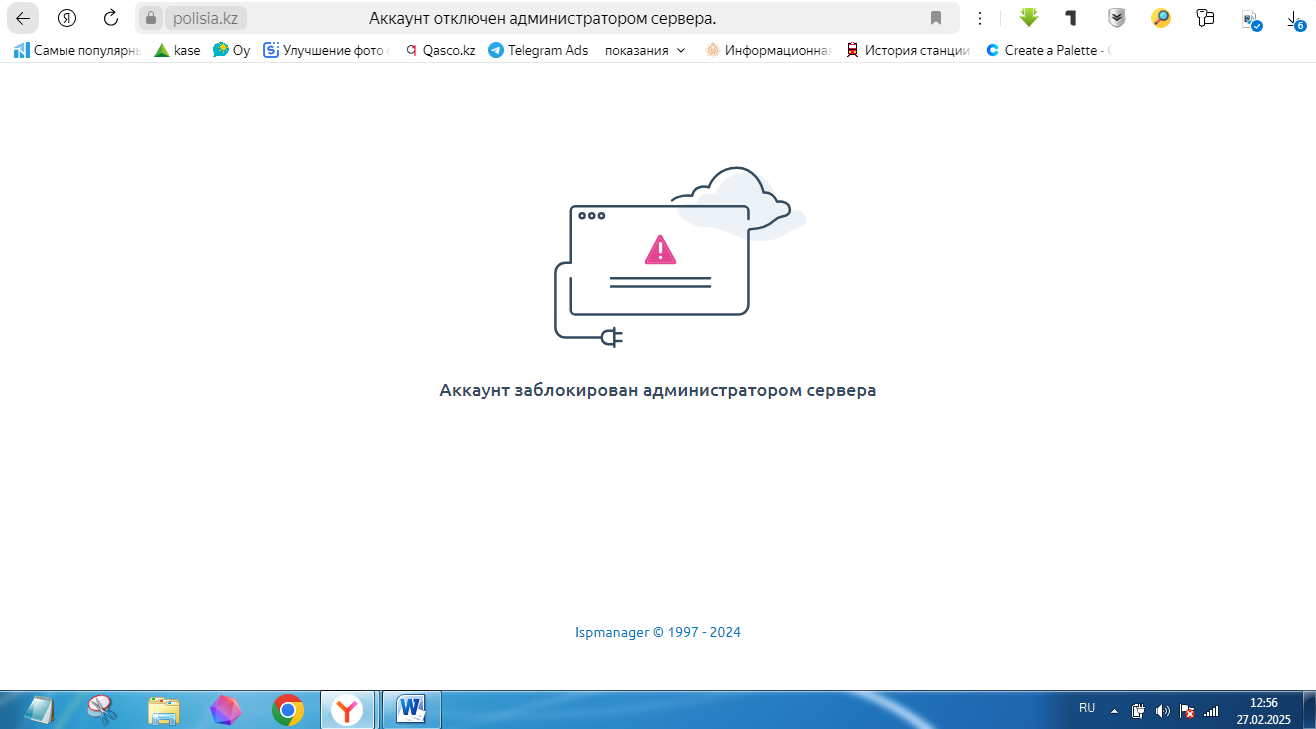This screenshot has width=1316, height=729.
Task: Click the magnifier extension icon in toolbar
Action: click(x=1161, y=18)
